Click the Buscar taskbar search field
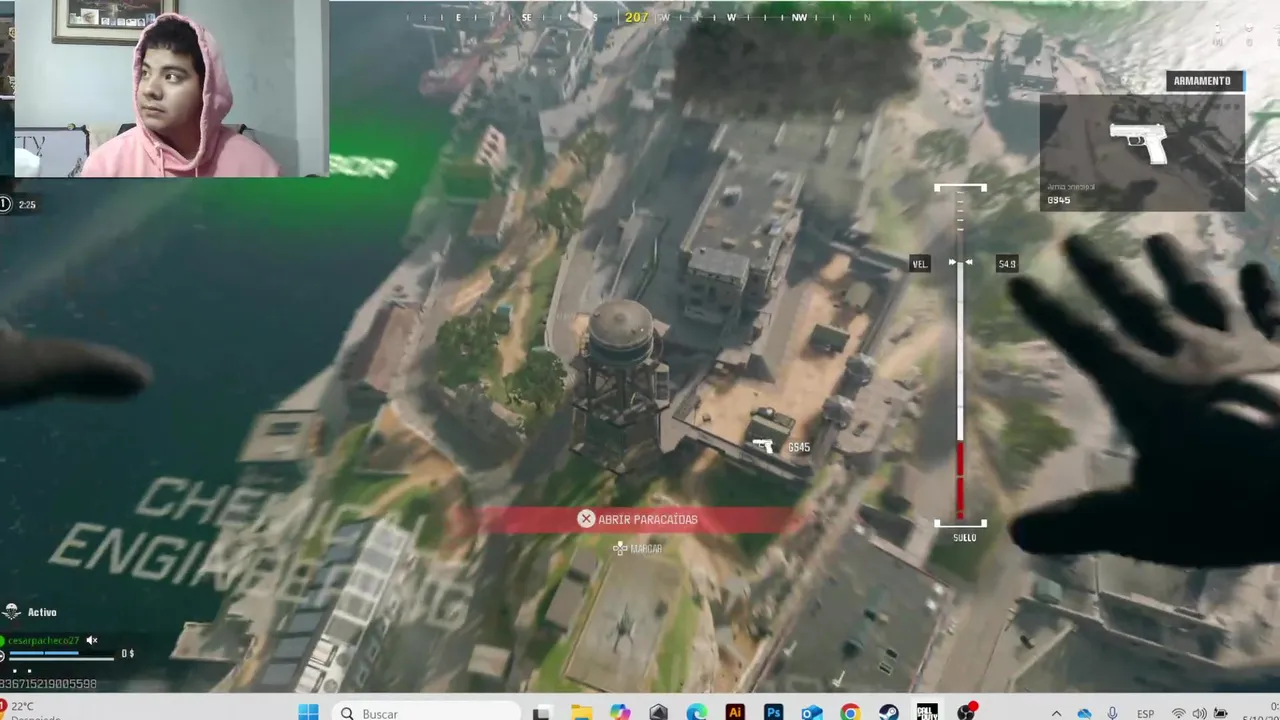1280x720 pixels. (x=426, y=713)
